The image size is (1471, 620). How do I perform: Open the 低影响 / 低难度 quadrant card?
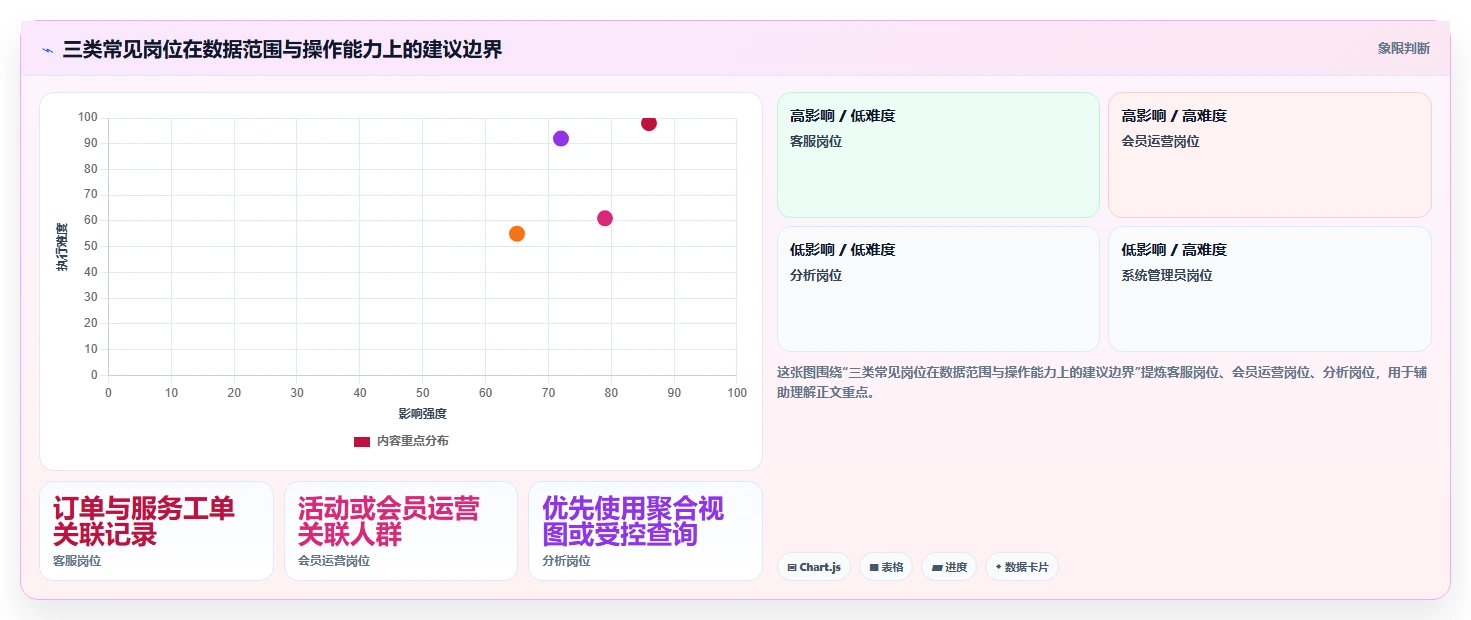938,289
